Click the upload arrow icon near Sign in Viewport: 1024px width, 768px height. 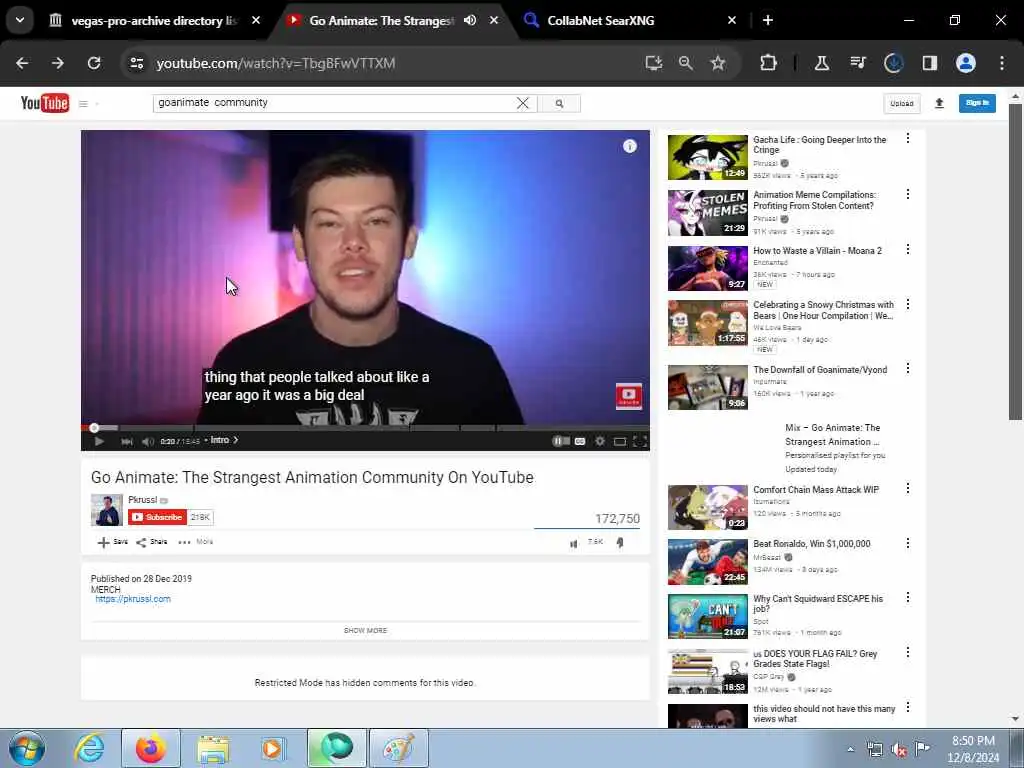coord(939,103)
